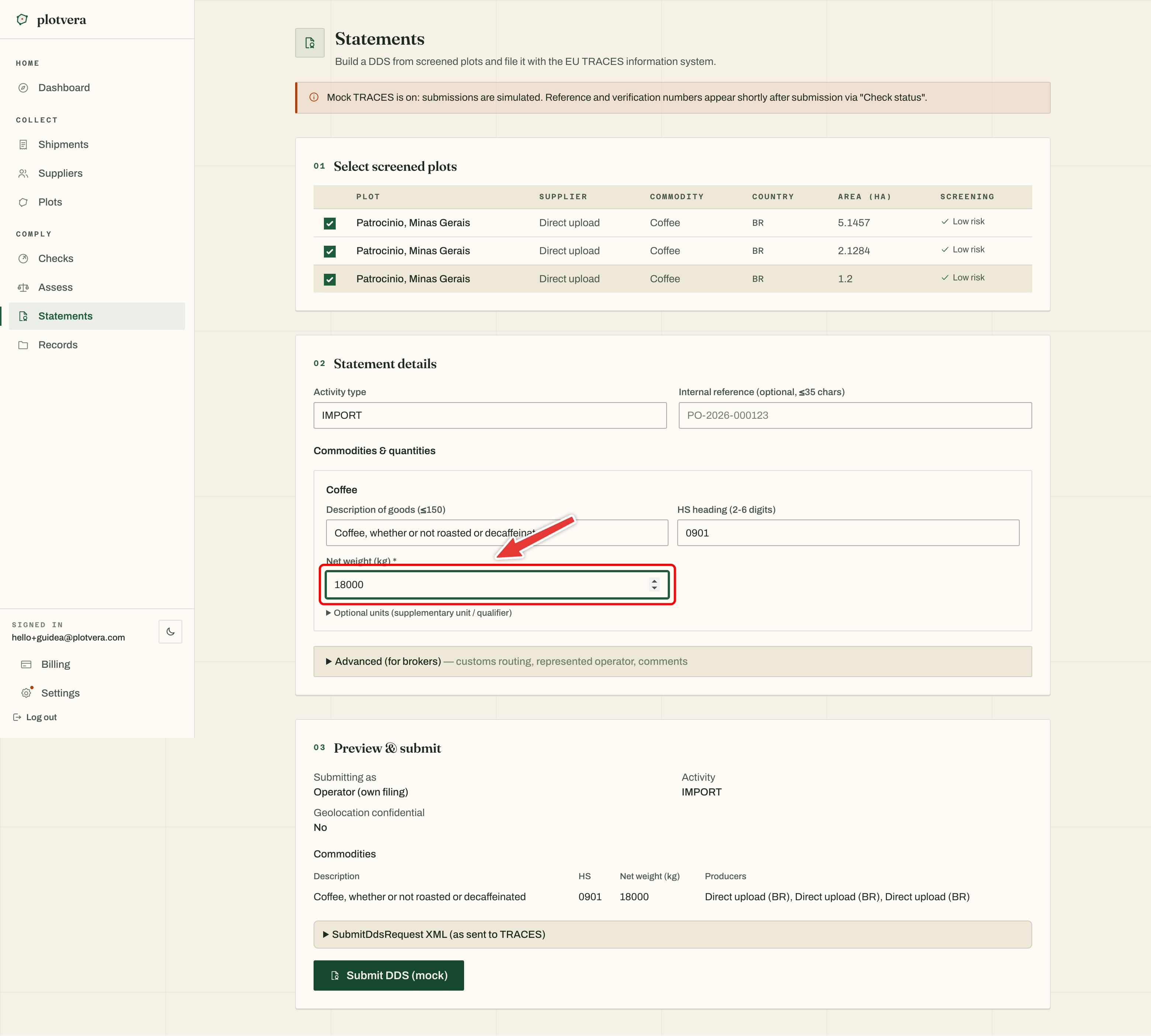This screenshot has height=1036, width=1151.
Task: Click the Checks gauge icon
Action: point(23,258)
